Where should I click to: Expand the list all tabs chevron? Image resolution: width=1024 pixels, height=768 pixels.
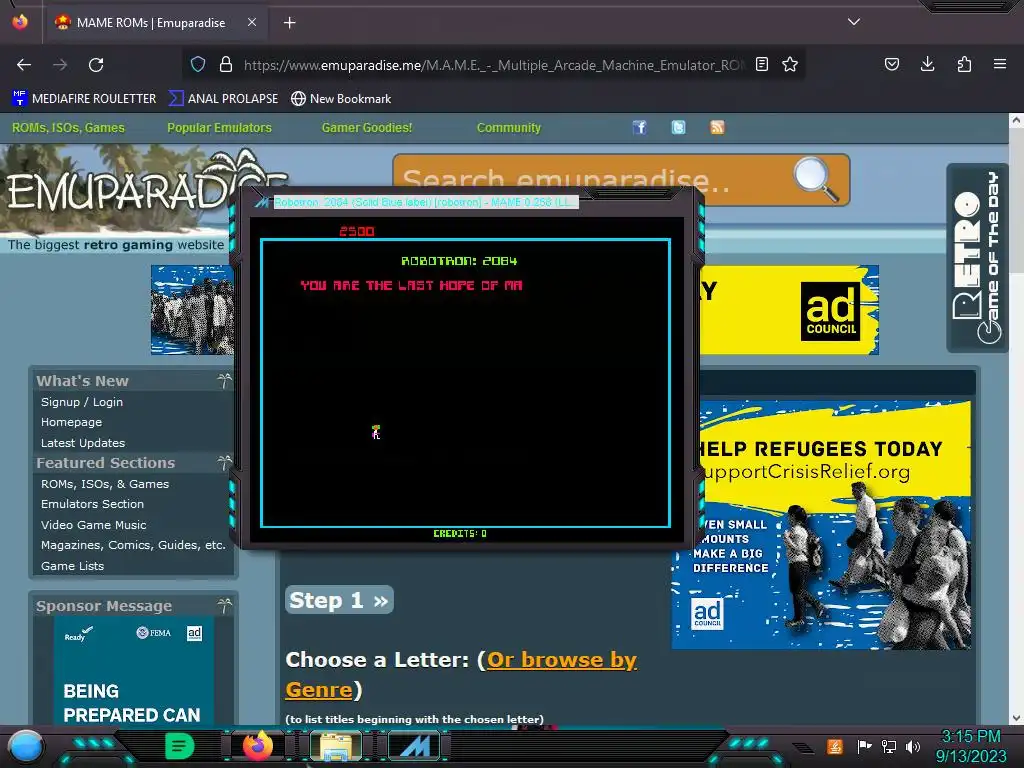(854, 22)
